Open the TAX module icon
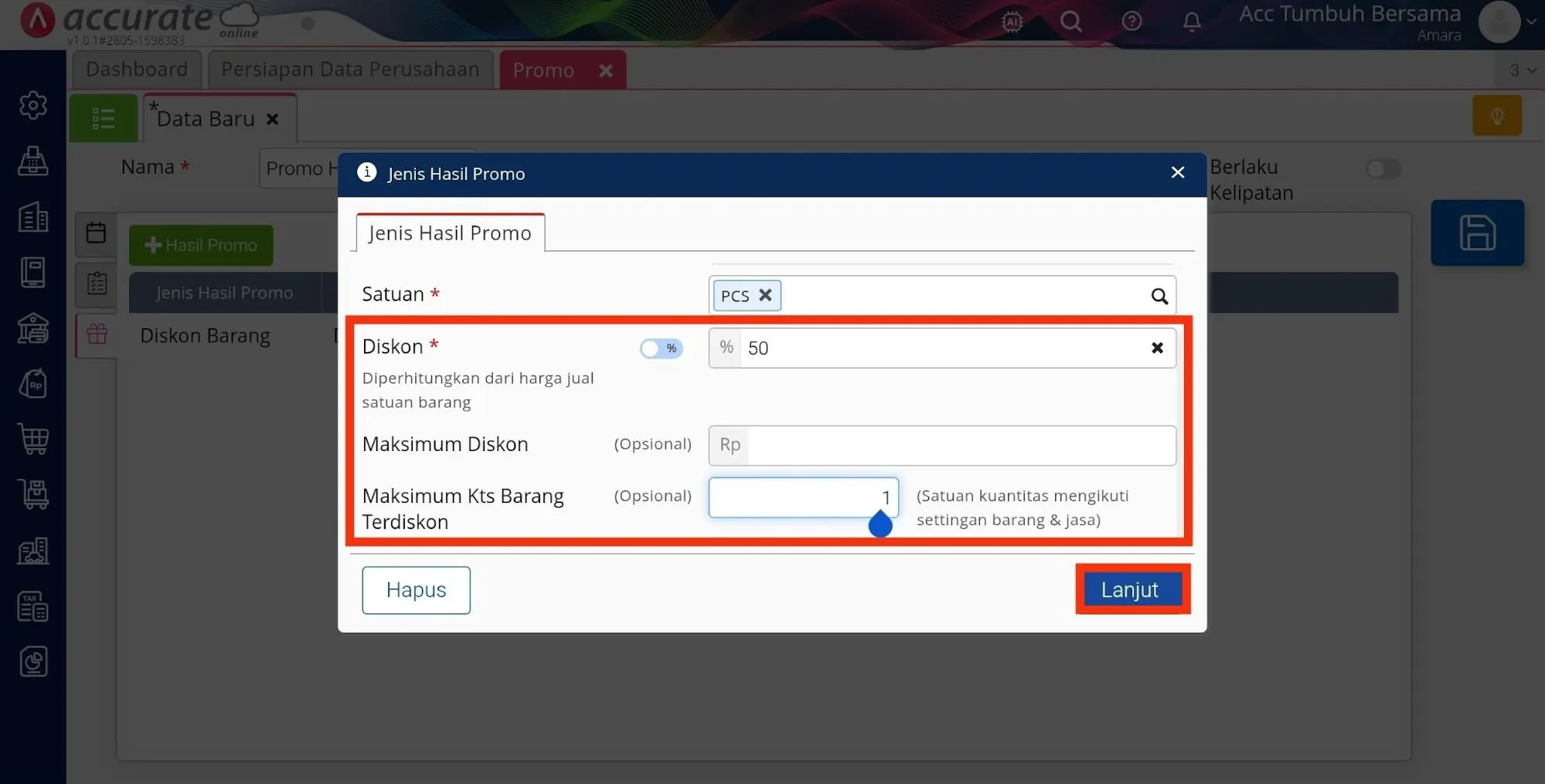 [32, 606]
